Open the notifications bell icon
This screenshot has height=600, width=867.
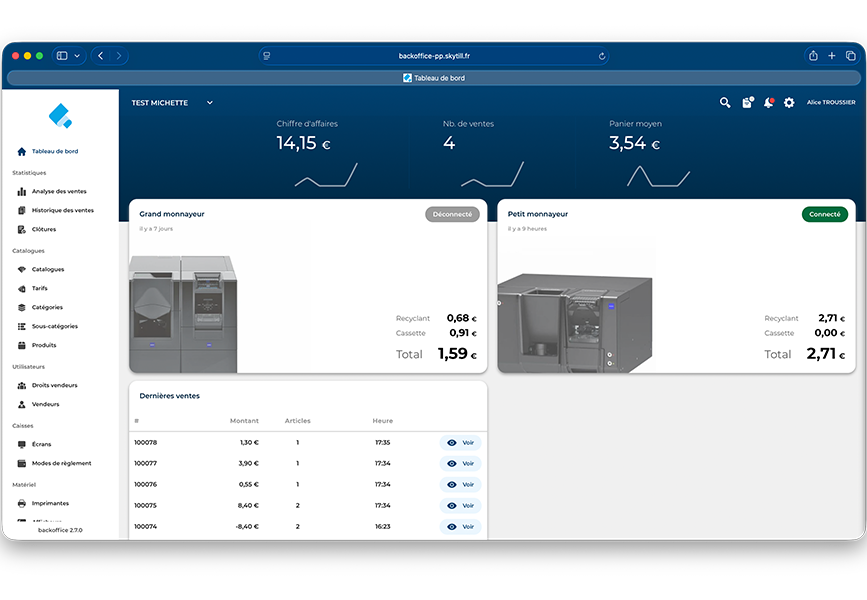(x=768, y=102)
